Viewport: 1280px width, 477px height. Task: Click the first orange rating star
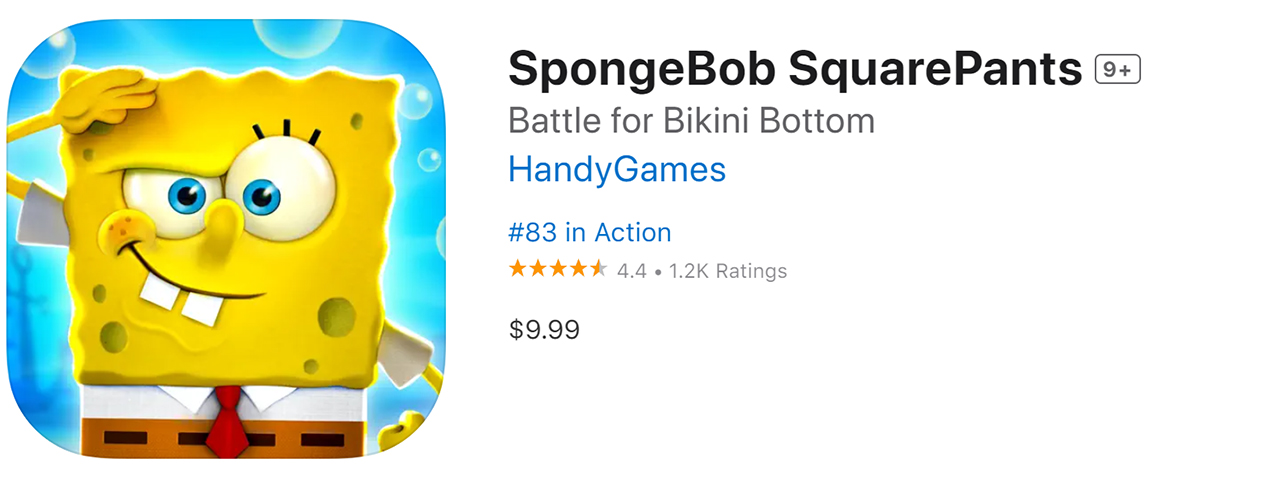(518, 269)
